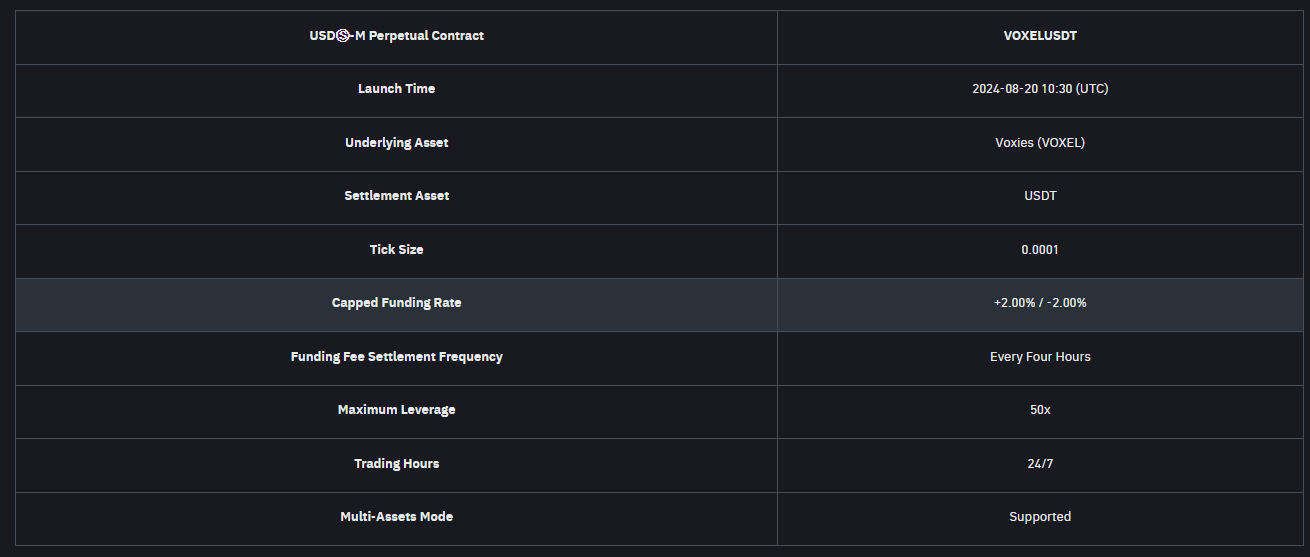Click the Trading Hours label

tap(396, 464)
